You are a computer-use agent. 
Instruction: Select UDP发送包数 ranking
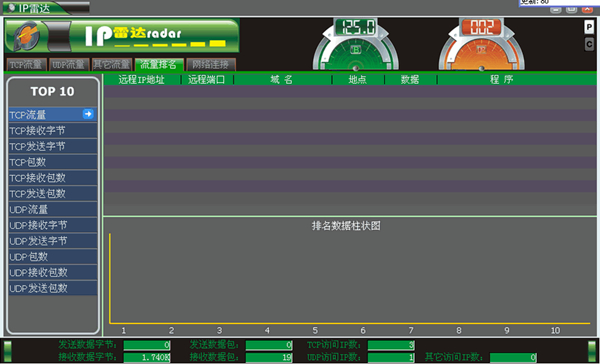[53, 288]
